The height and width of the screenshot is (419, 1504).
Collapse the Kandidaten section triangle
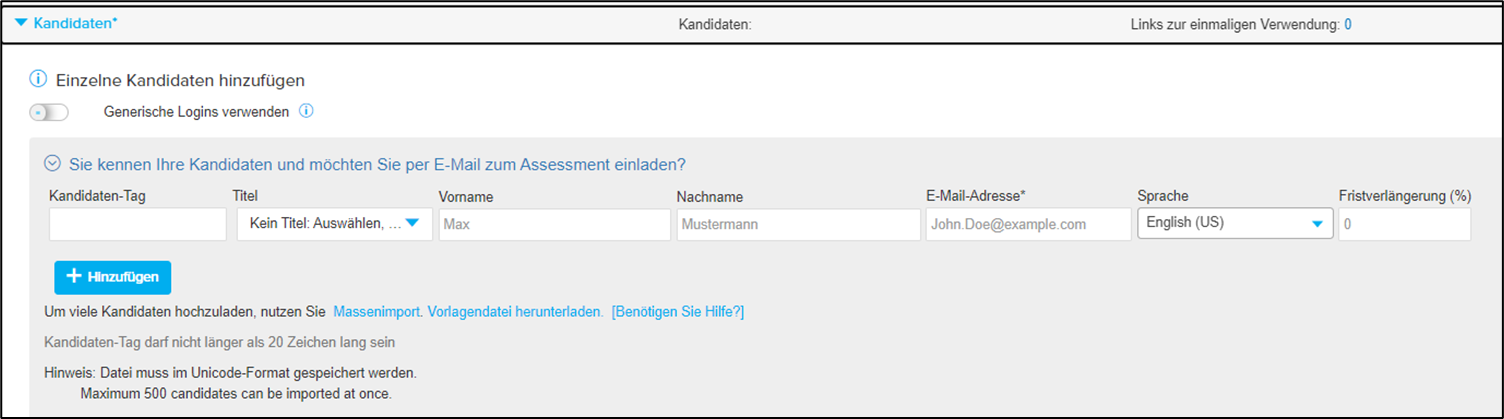coord(21,22)
